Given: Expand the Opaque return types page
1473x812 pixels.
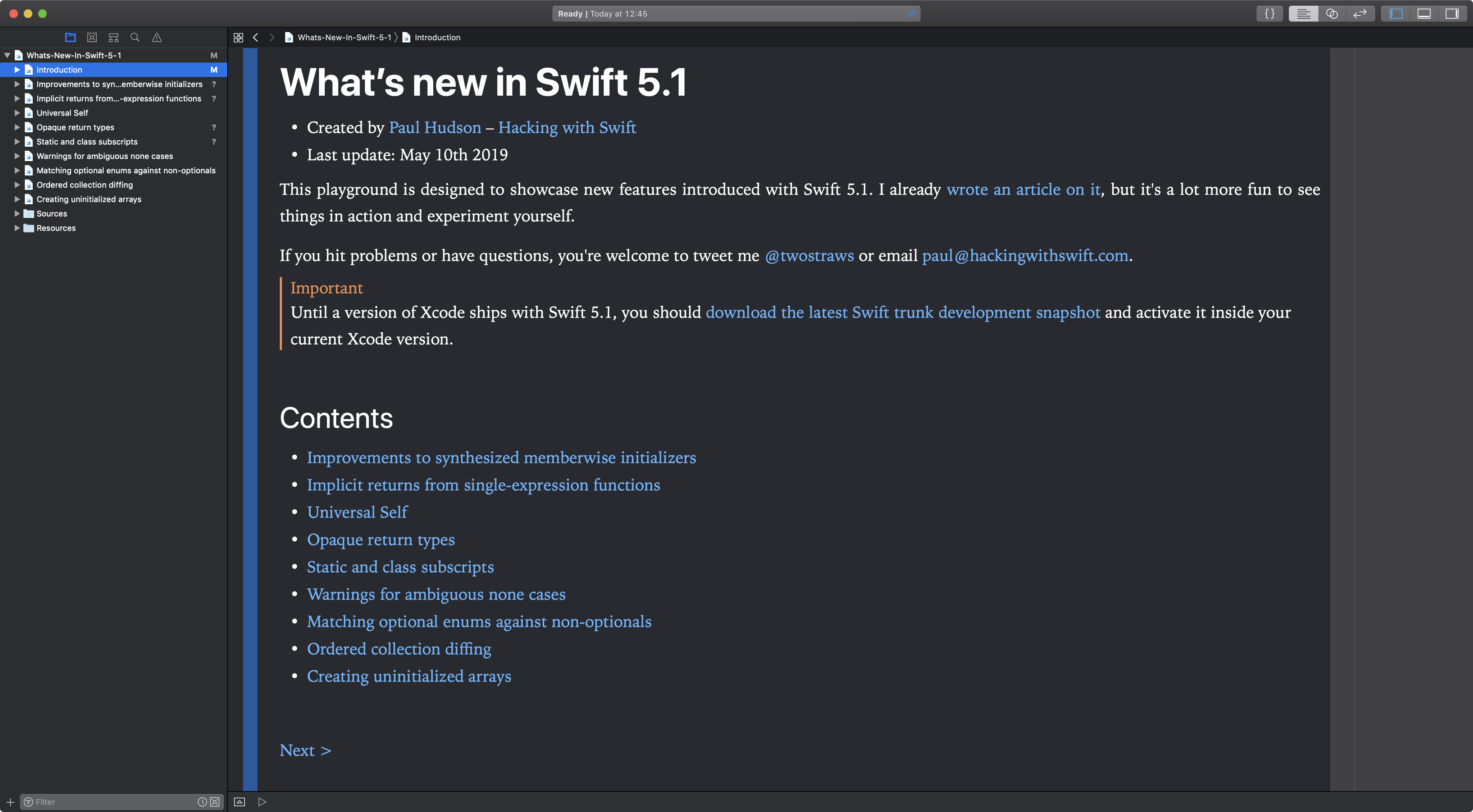Looking at the screenshot, I should (x=17, y=127).
